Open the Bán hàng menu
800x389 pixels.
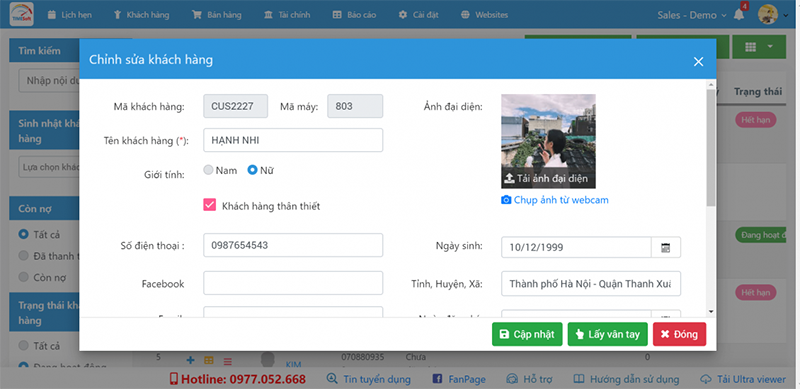pyautogui.click(x=216, y=15)
